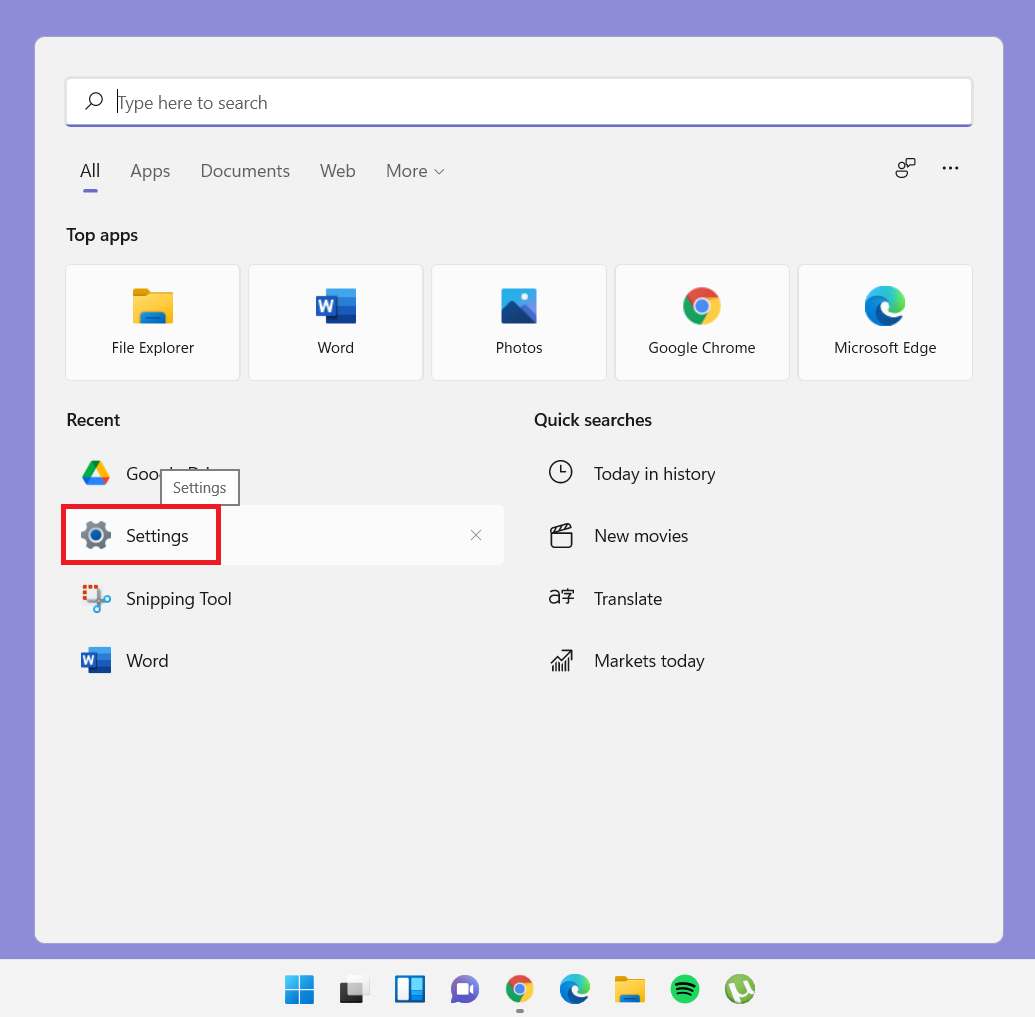Run the Translate quick search
The image size is (1035, 1017).
752,599
